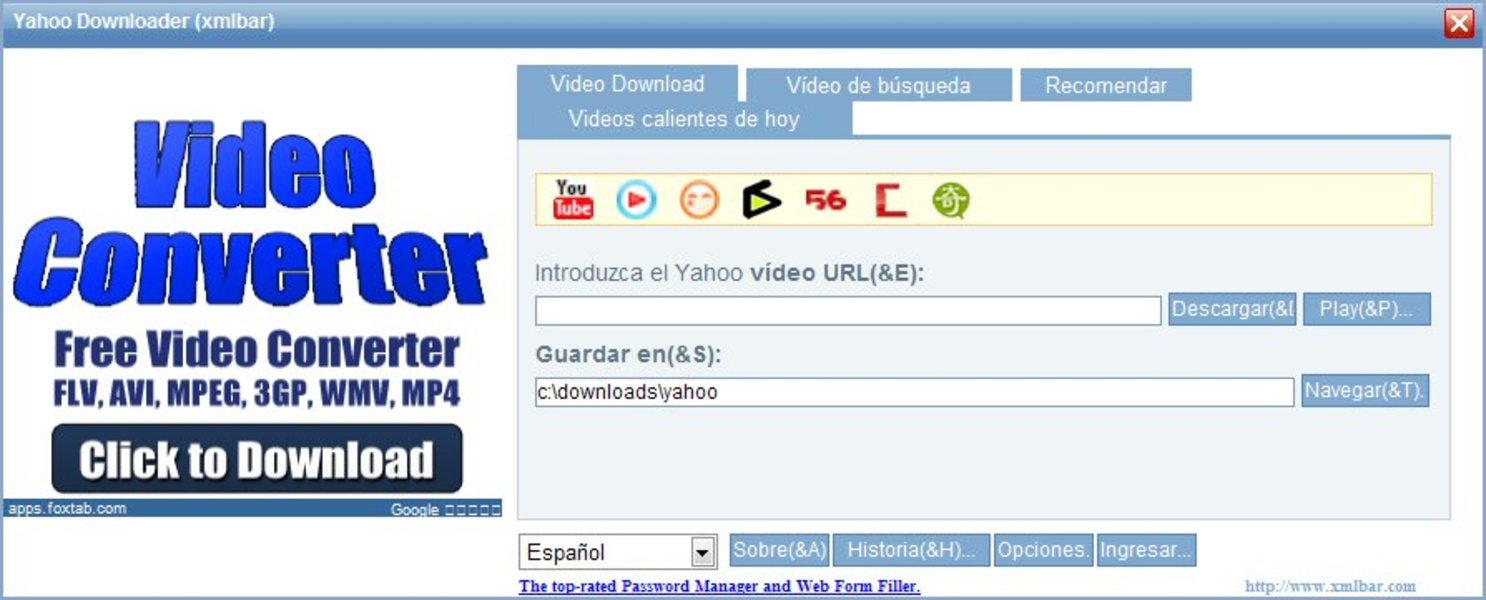Select the red L-shaped site icon
The width and height of the screenshot is (1486, 600).
point(889,200)
